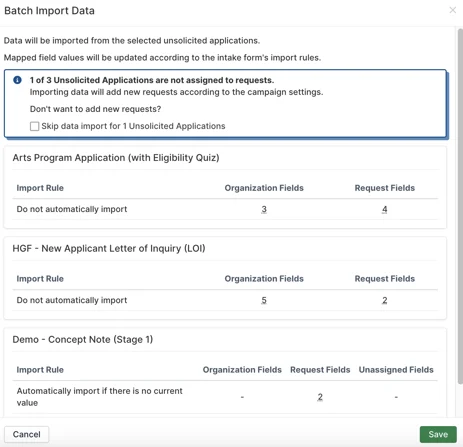Click 'Data will be imported from the selected' sentence
The image size is (463, 447).
pyautogui.click(x=132, y=41)
